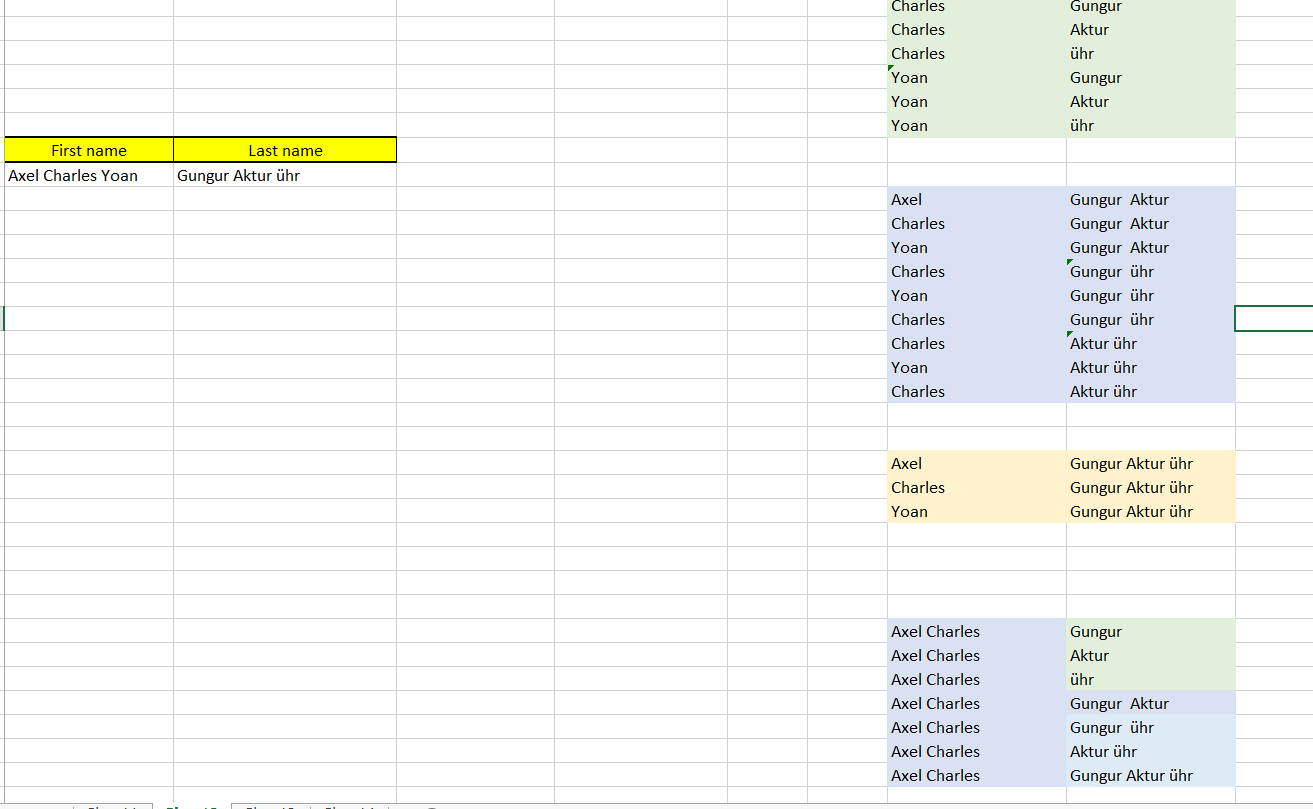Select Aktur beside Charles in green block

point(1151,29)
